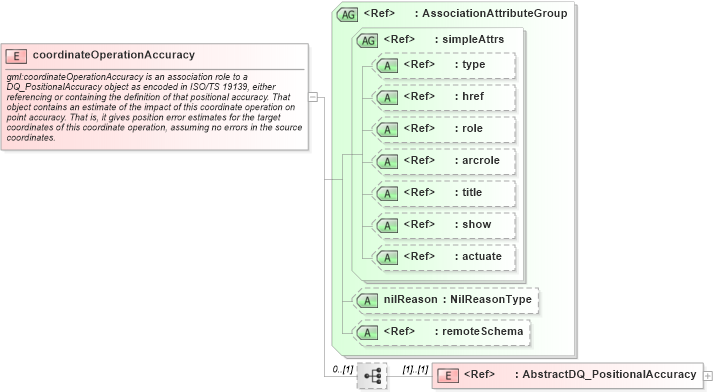Viewport: 713px width, 392px height.
Task: Click the AG icon of AssociationAttributeGroup
Action: pyautogui.click(x=347, y=15)
